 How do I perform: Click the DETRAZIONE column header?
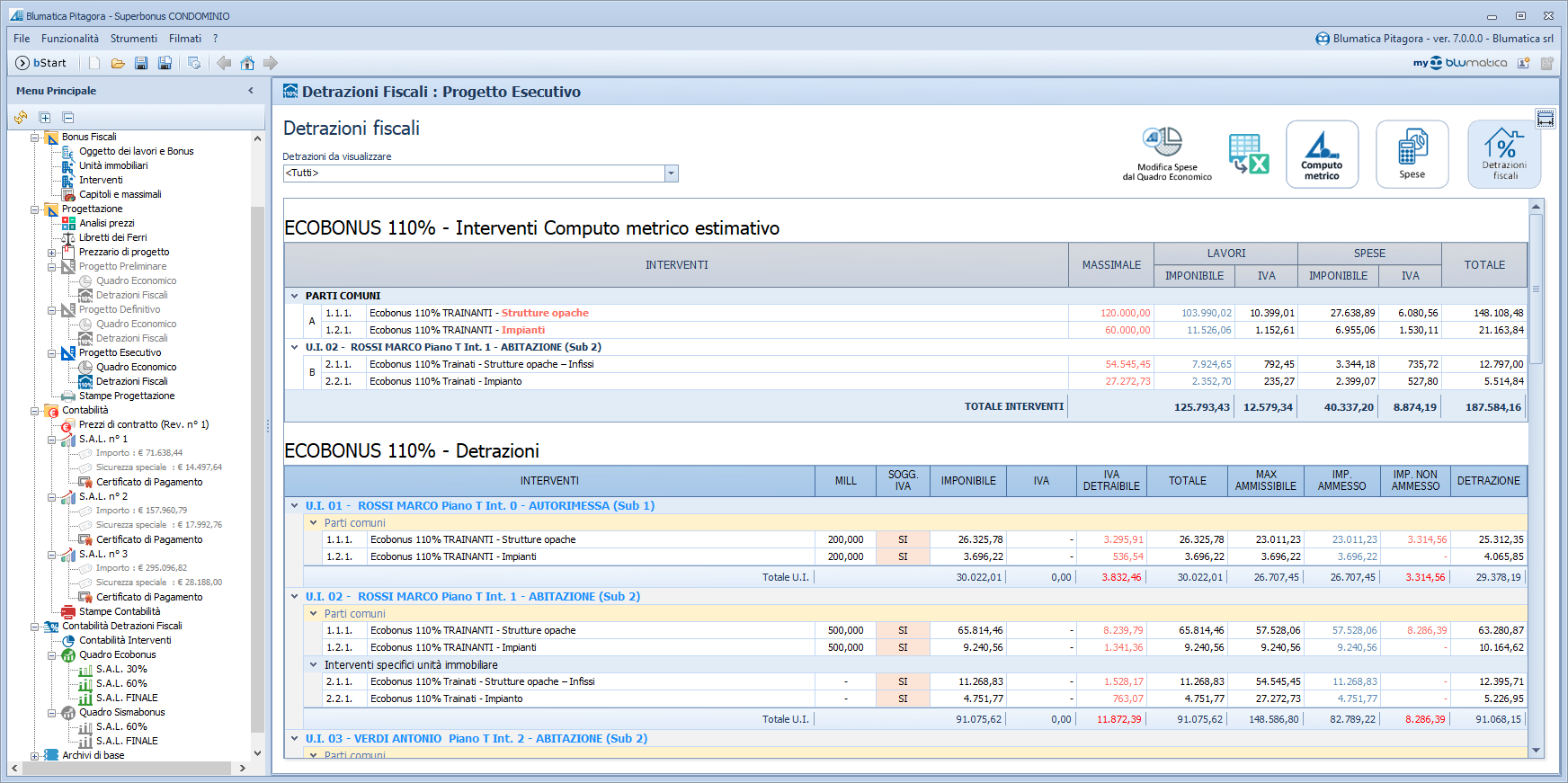point(1488,481)
